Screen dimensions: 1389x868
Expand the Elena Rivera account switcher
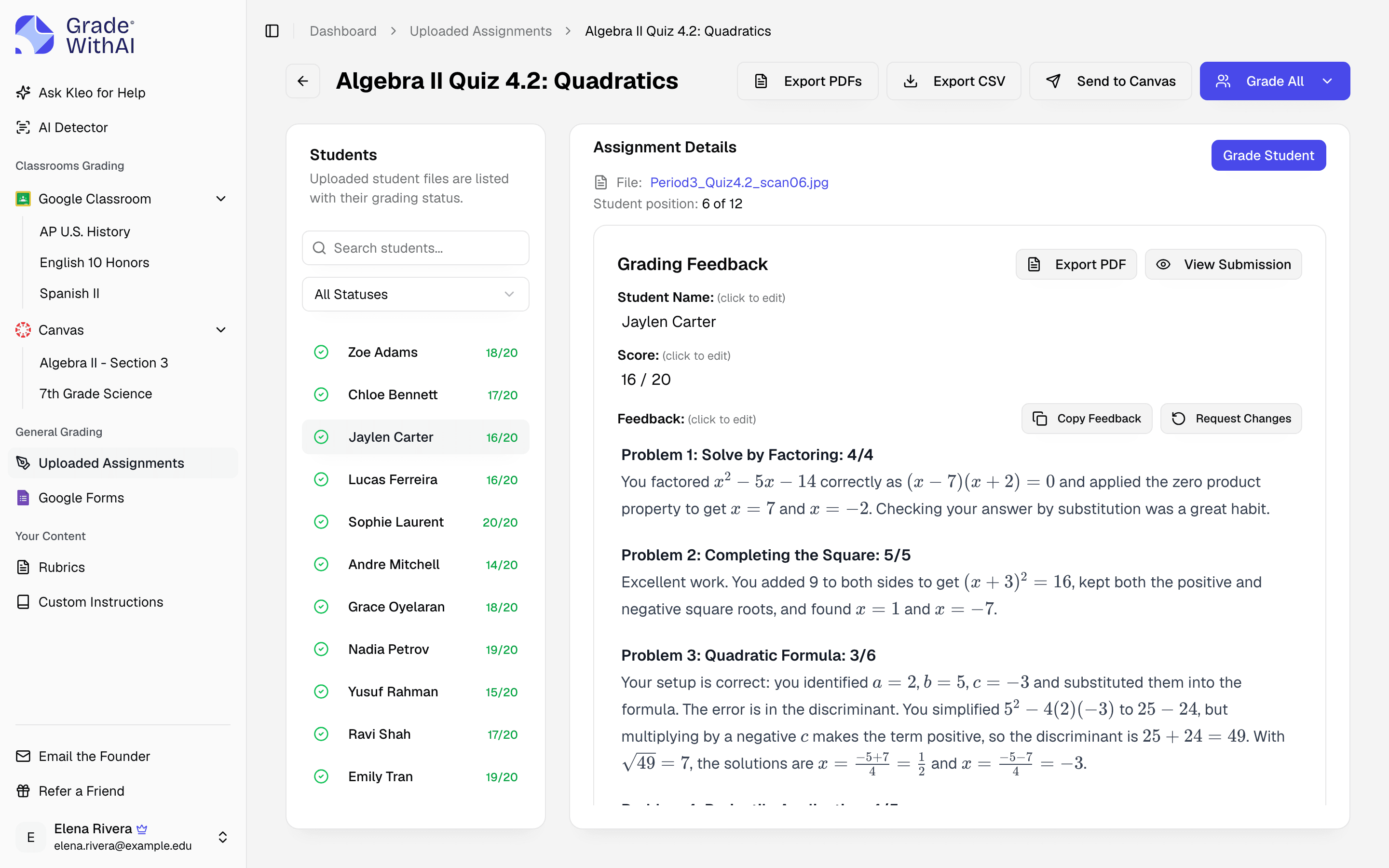(223, 837)
